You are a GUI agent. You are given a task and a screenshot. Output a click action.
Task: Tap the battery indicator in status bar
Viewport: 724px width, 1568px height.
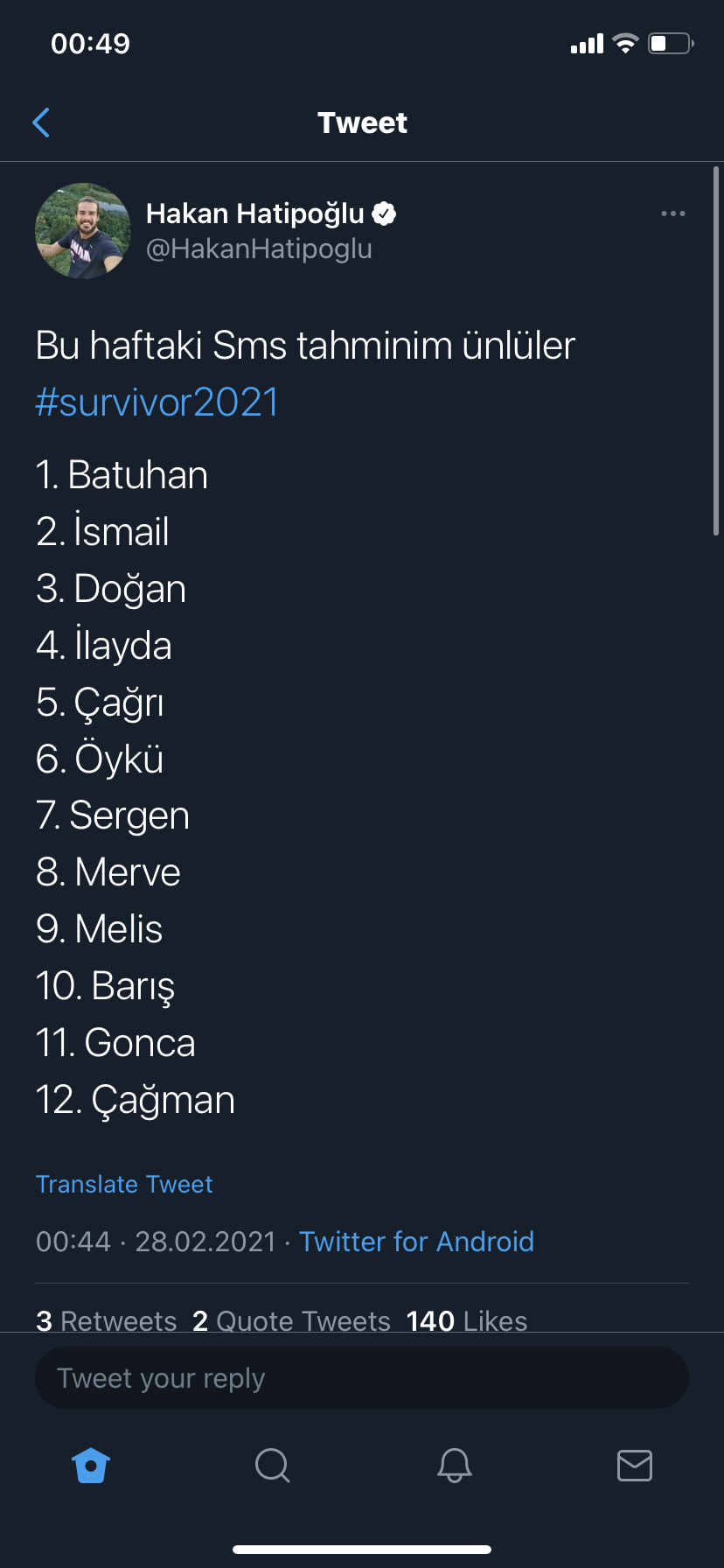(x=671, y=43)
